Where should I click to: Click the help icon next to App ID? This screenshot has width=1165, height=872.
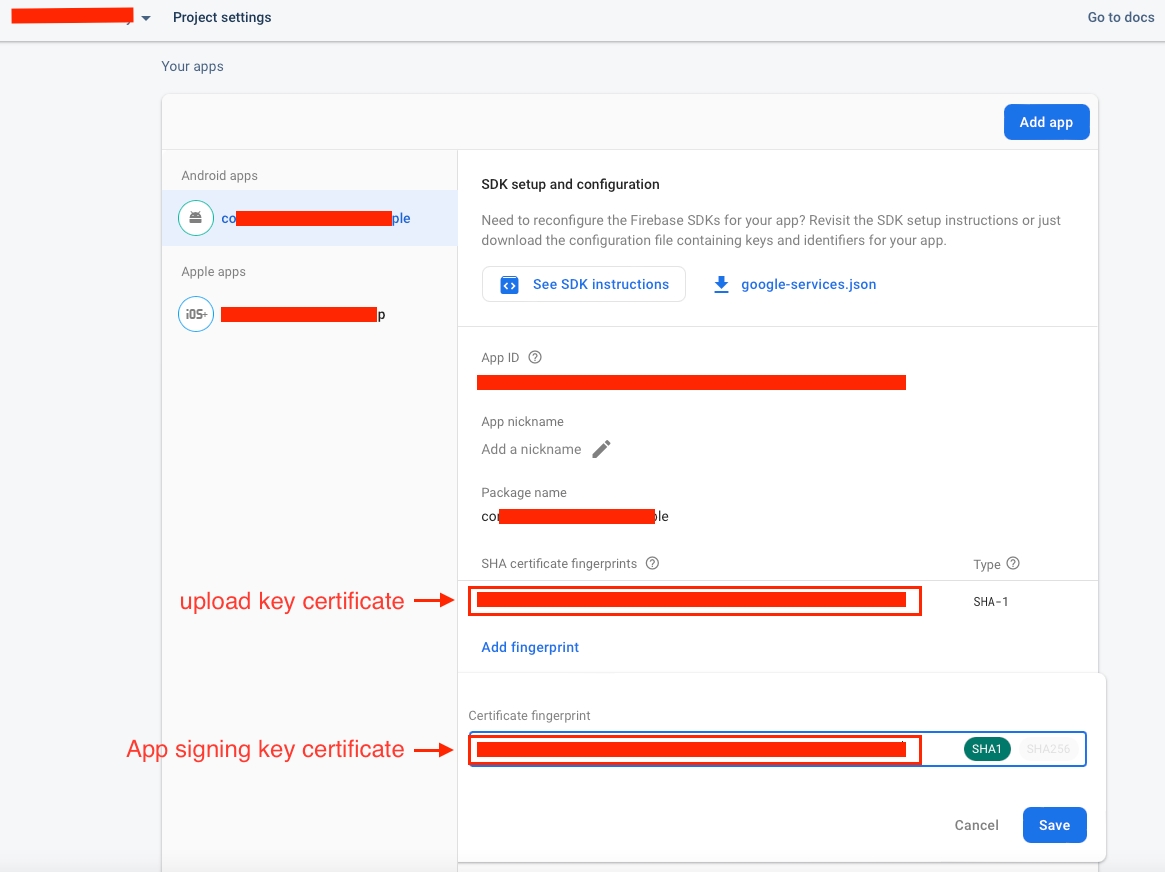click(535, 358)
